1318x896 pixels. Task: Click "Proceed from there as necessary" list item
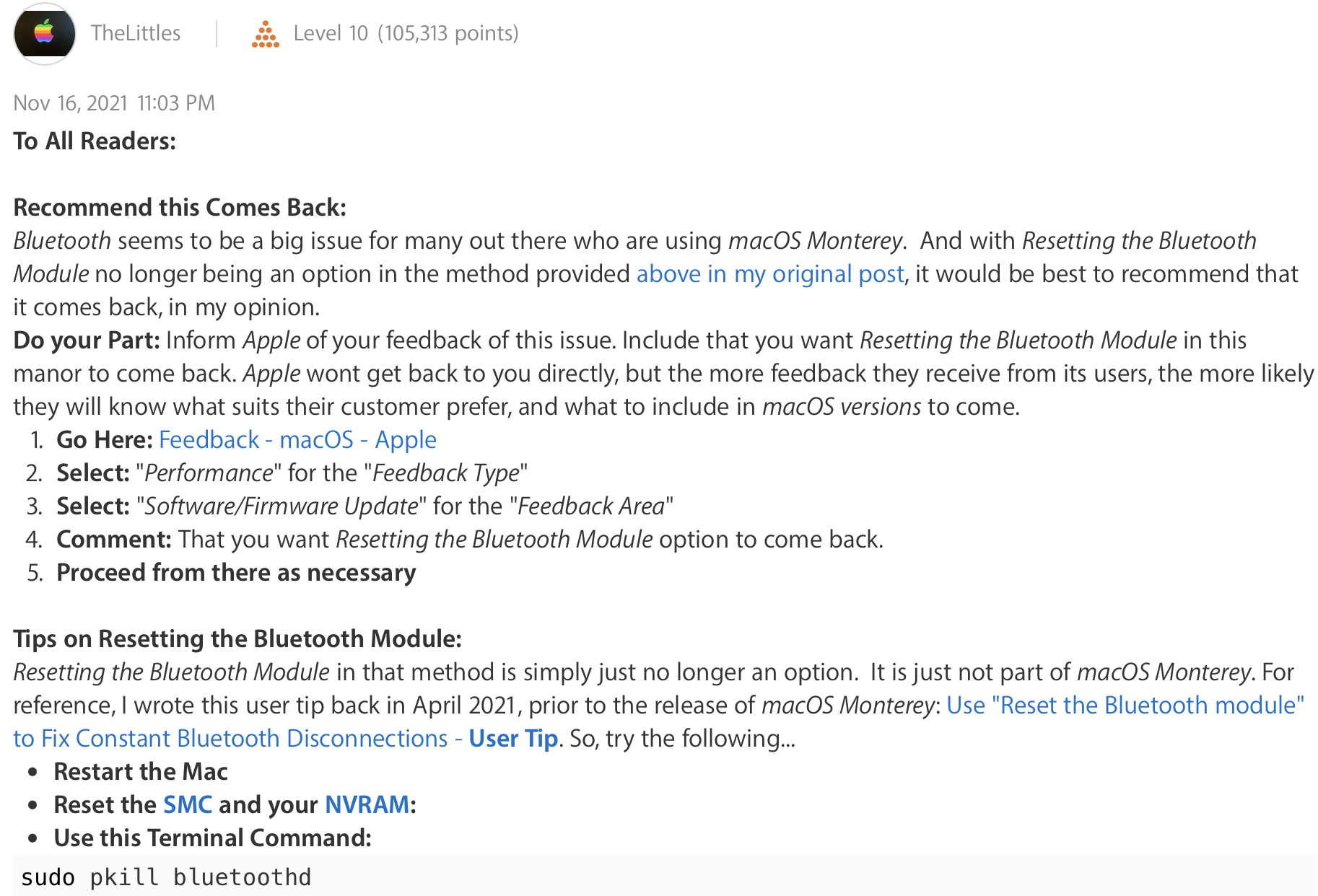coord(236,573)
